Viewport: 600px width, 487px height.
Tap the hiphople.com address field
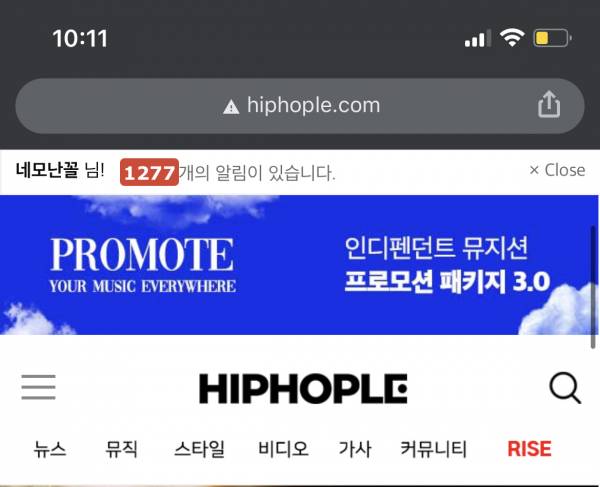pos(300,106)
